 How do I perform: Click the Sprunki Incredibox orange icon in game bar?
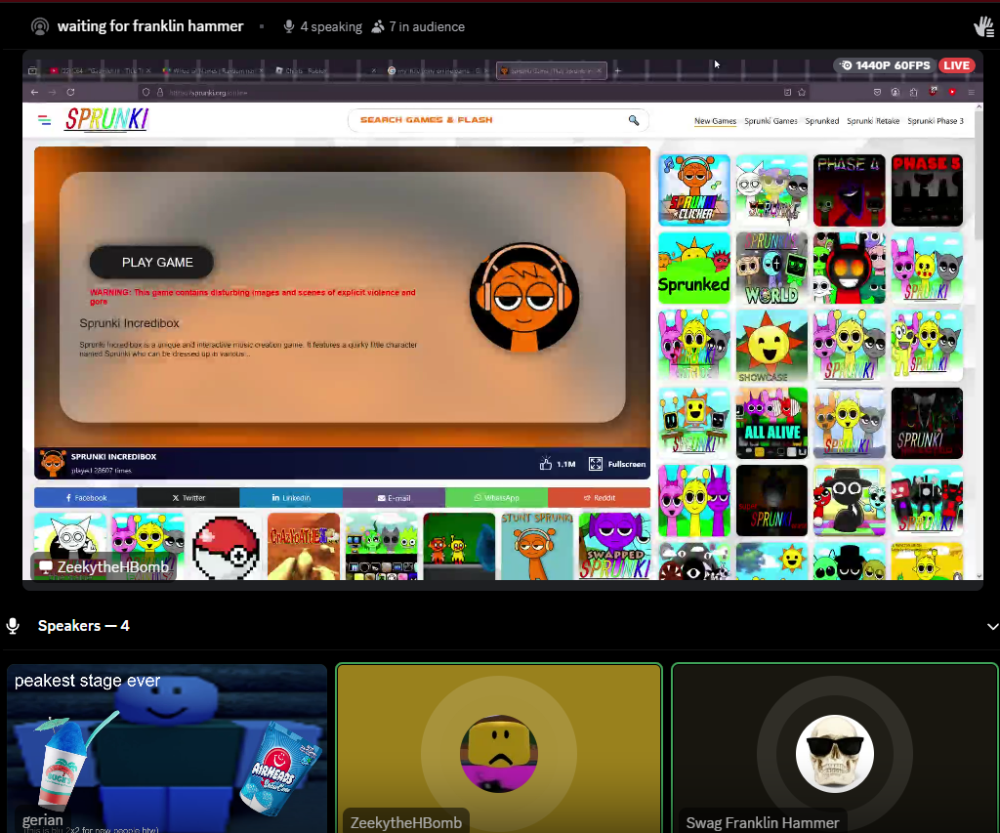click(x=52, y=463)
